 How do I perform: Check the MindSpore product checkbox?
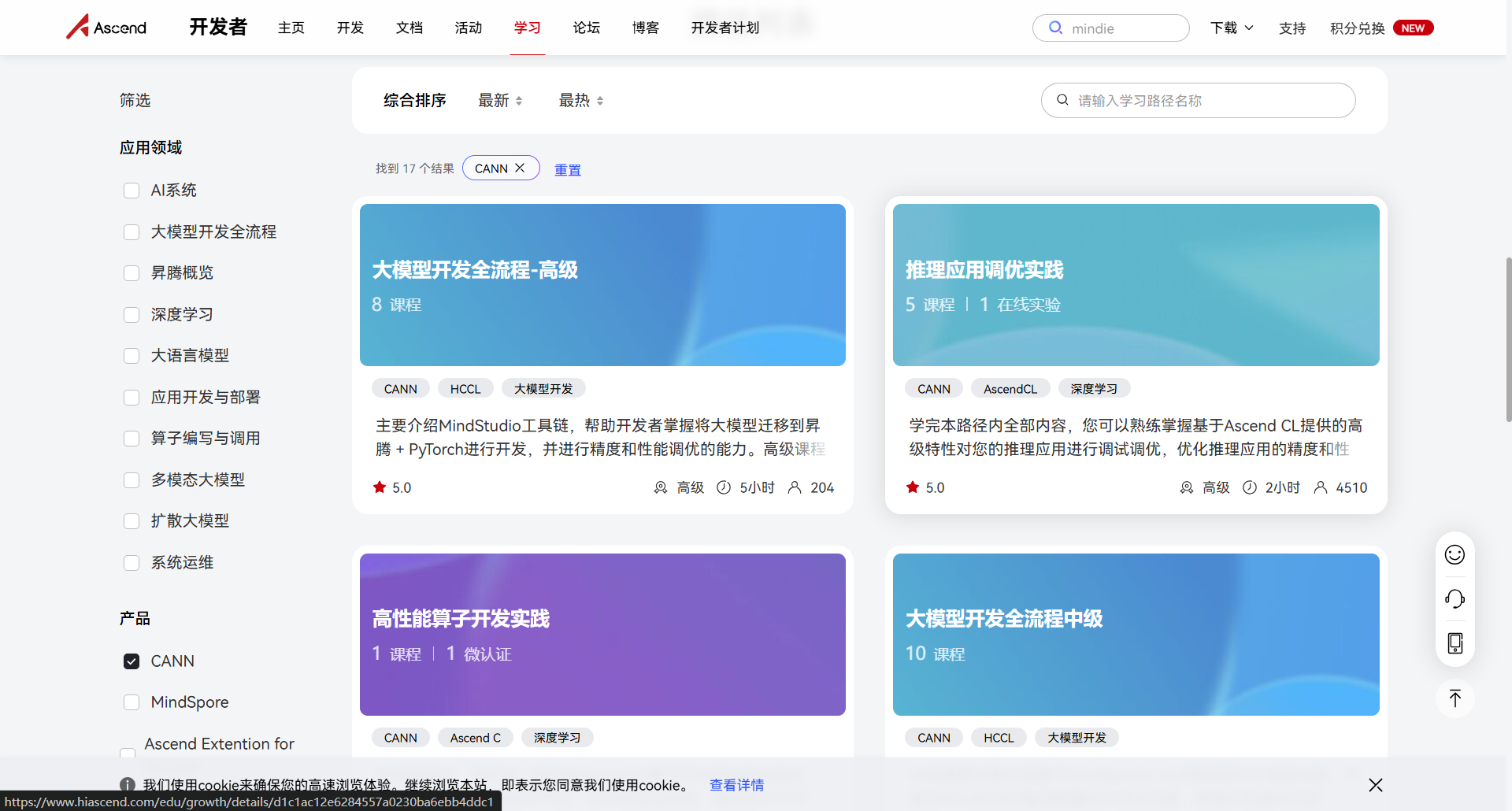(132, 702)
